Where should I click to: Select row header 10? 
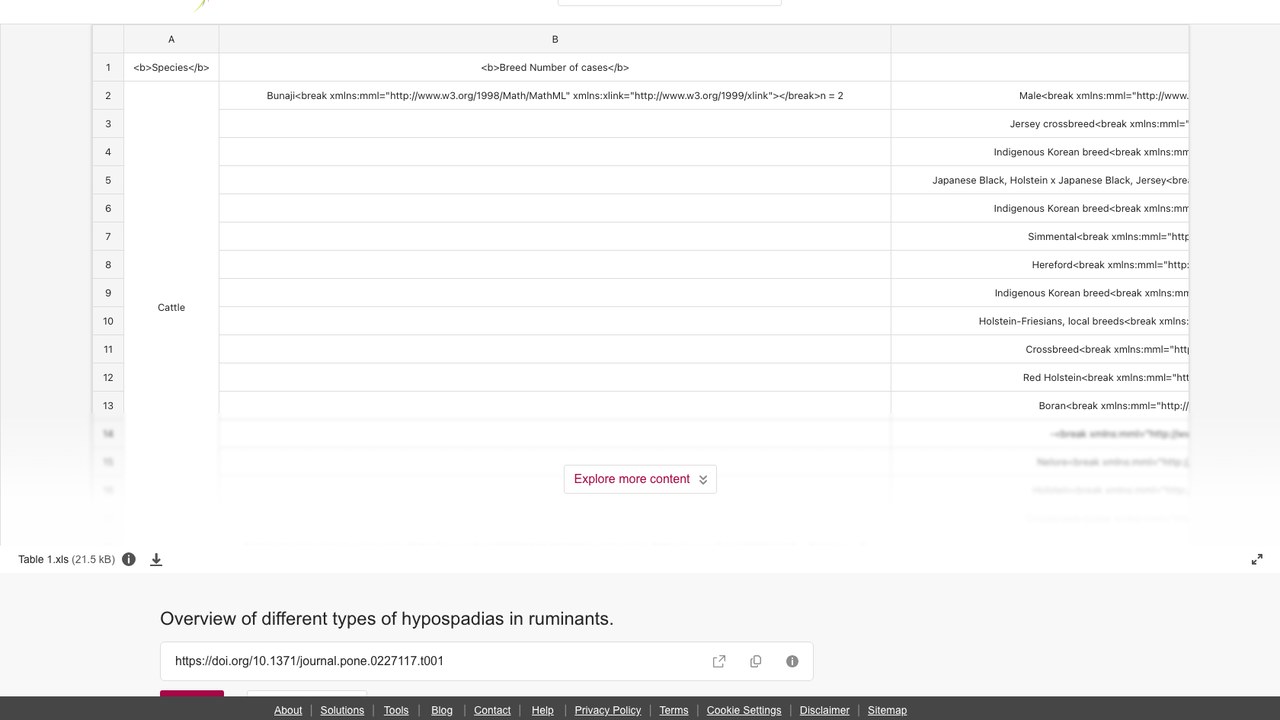[x=108, y=321]
